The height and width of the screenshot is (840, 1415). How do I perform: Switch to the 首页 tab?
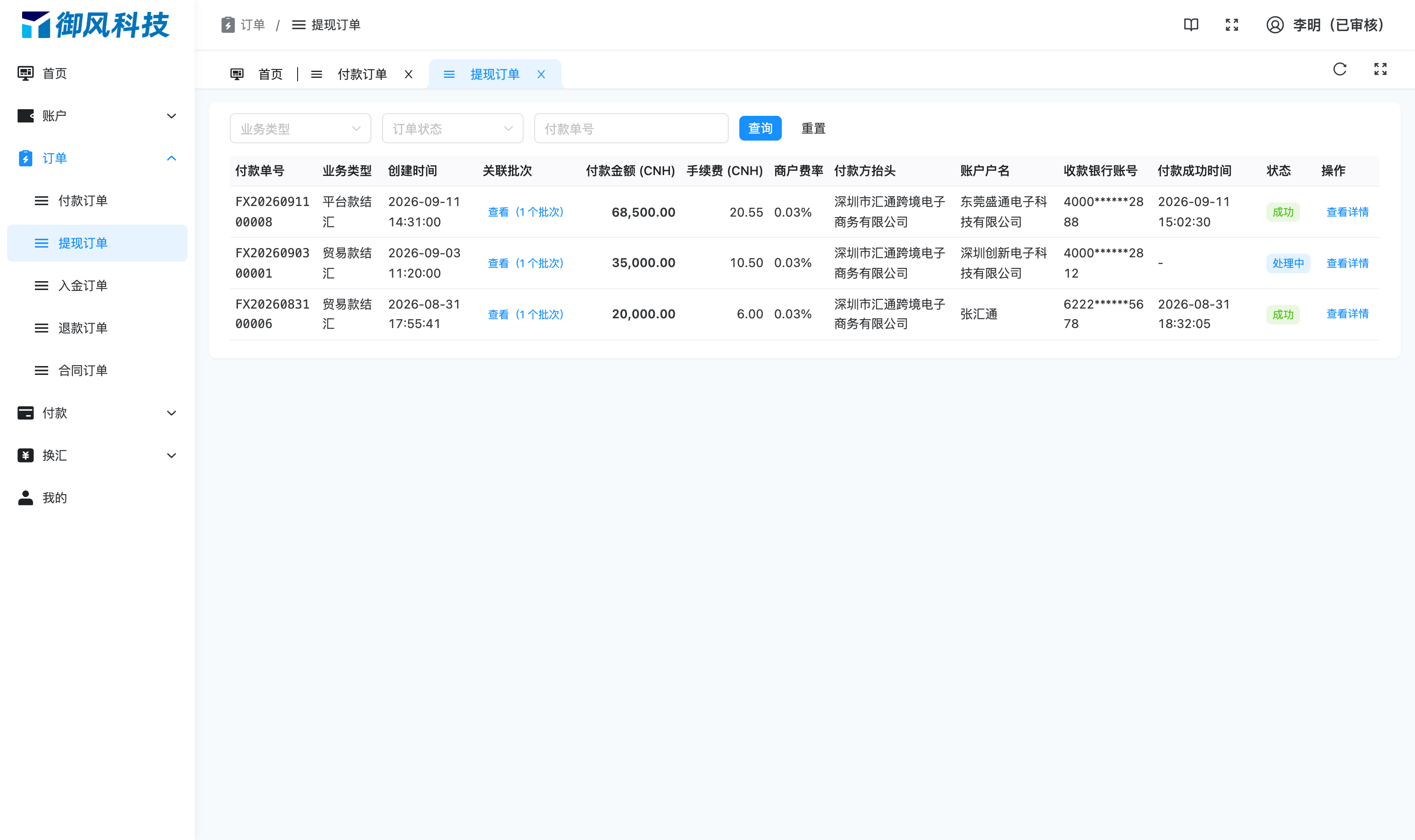coord(270,74)
